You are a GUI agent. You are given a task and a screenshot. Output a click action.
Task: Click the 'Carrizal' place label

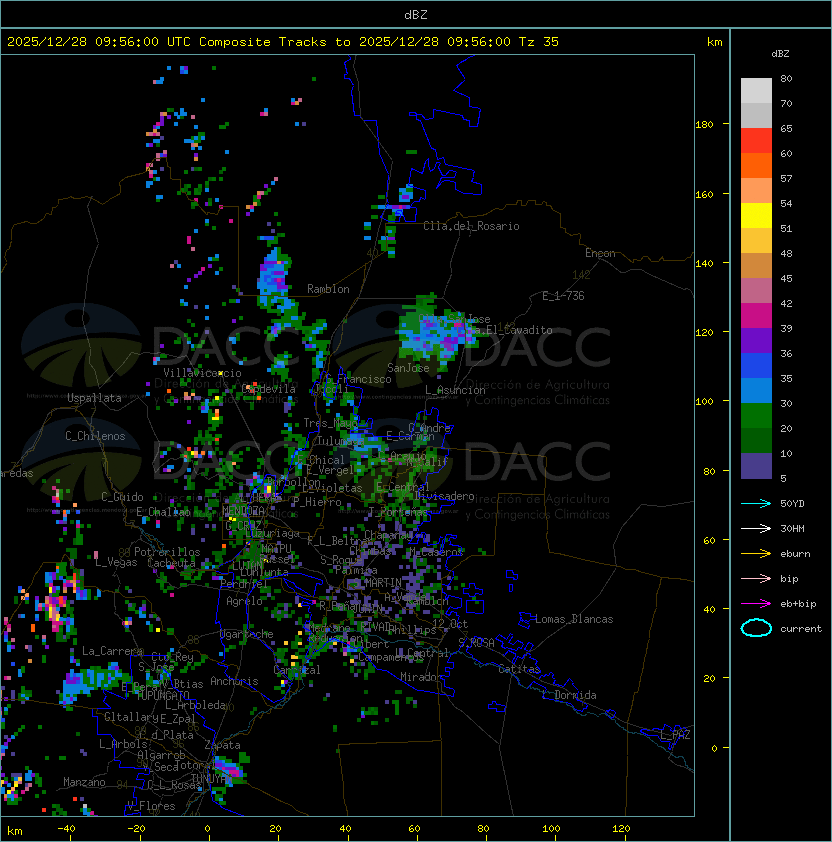297,670
